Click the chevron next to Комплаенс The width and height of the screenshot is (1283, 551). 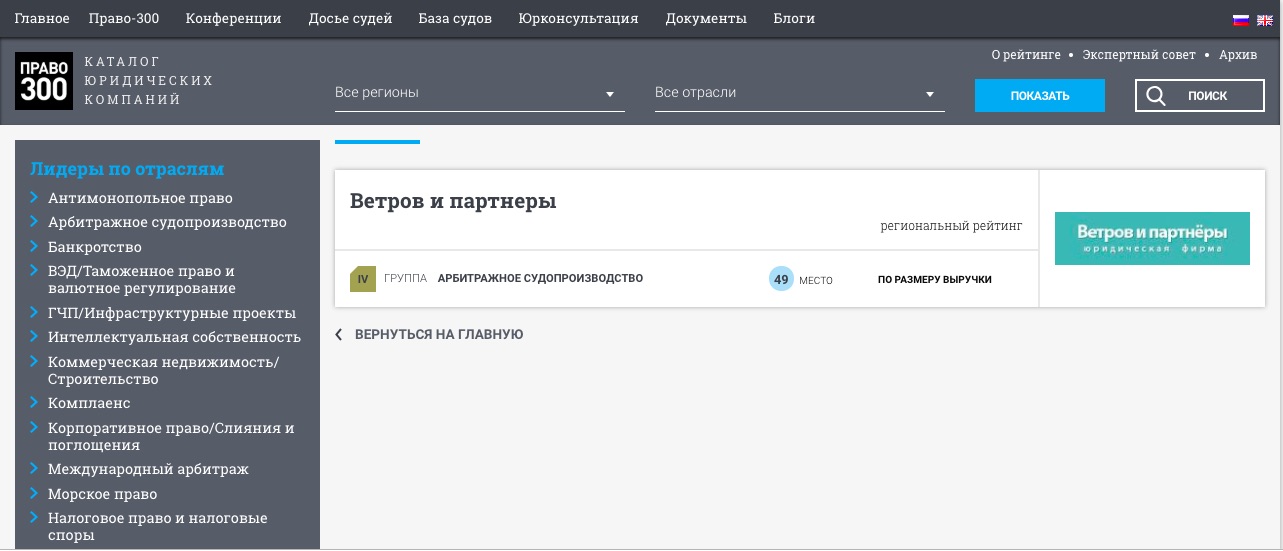point(34,402)
